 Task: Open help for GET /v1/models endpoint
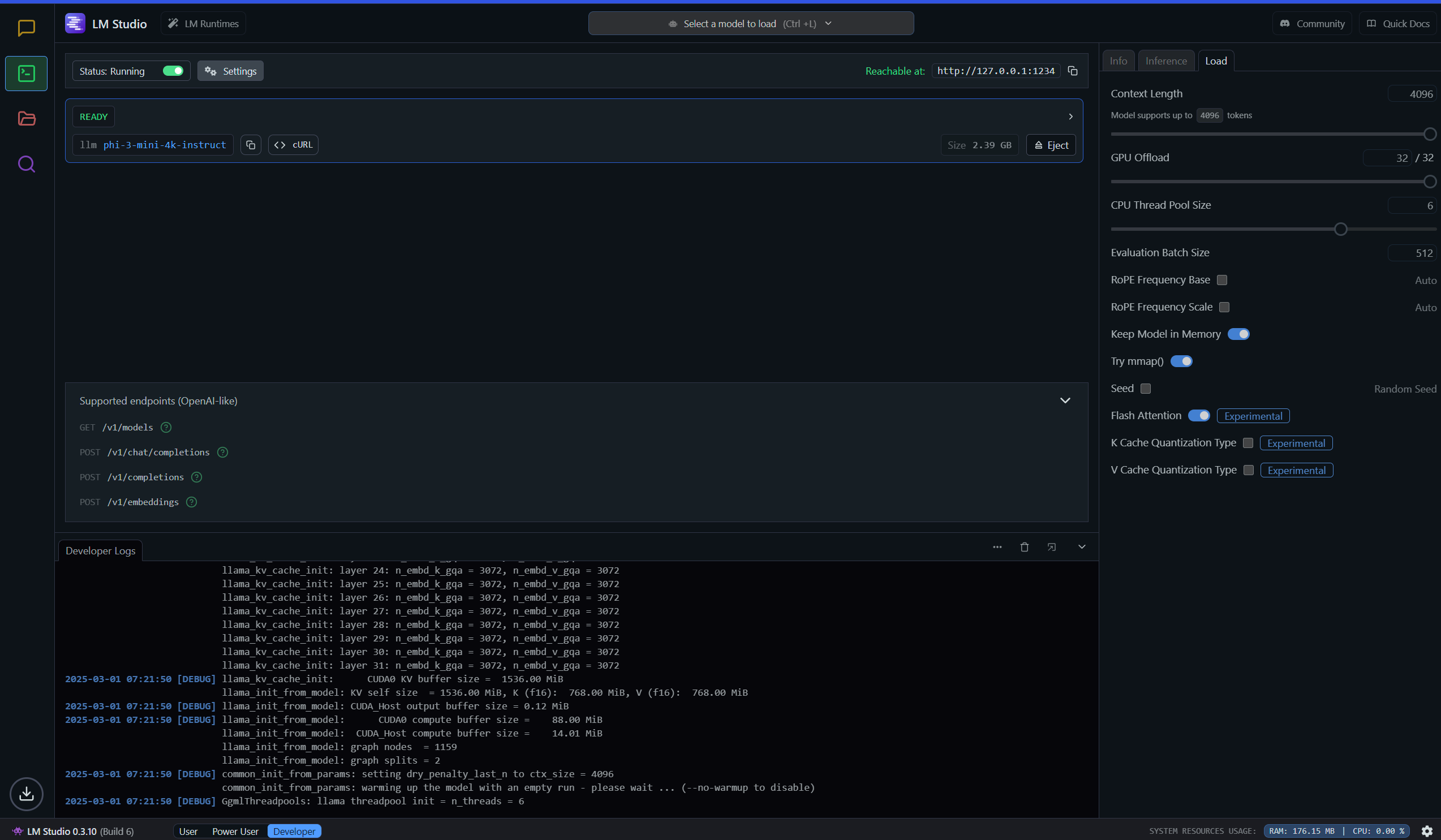click(x=166, y=427)
